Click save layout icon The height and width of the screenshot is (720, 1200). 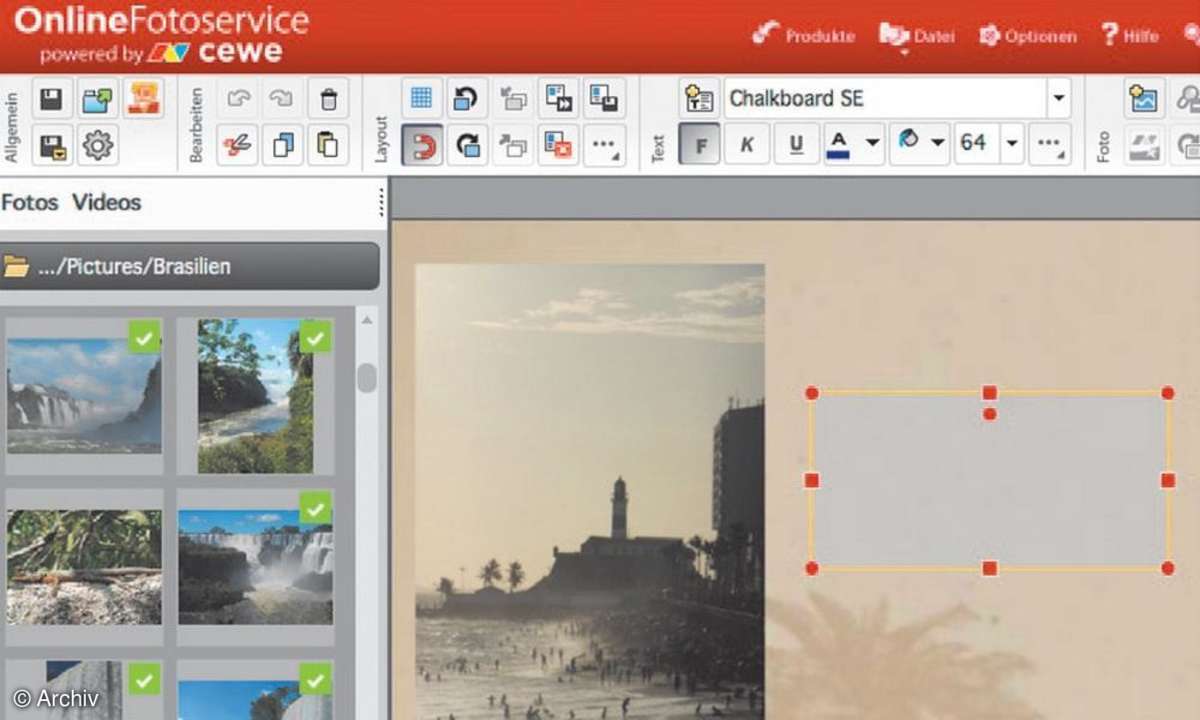pyautogui.click(x=605, y=99)
